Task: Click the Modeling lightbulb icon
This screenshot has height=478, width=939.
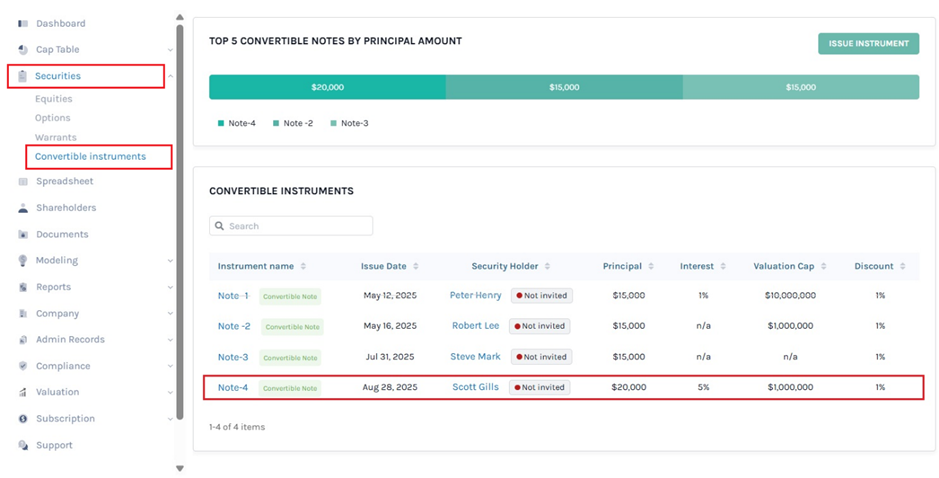Action: (x=23, y=260)
